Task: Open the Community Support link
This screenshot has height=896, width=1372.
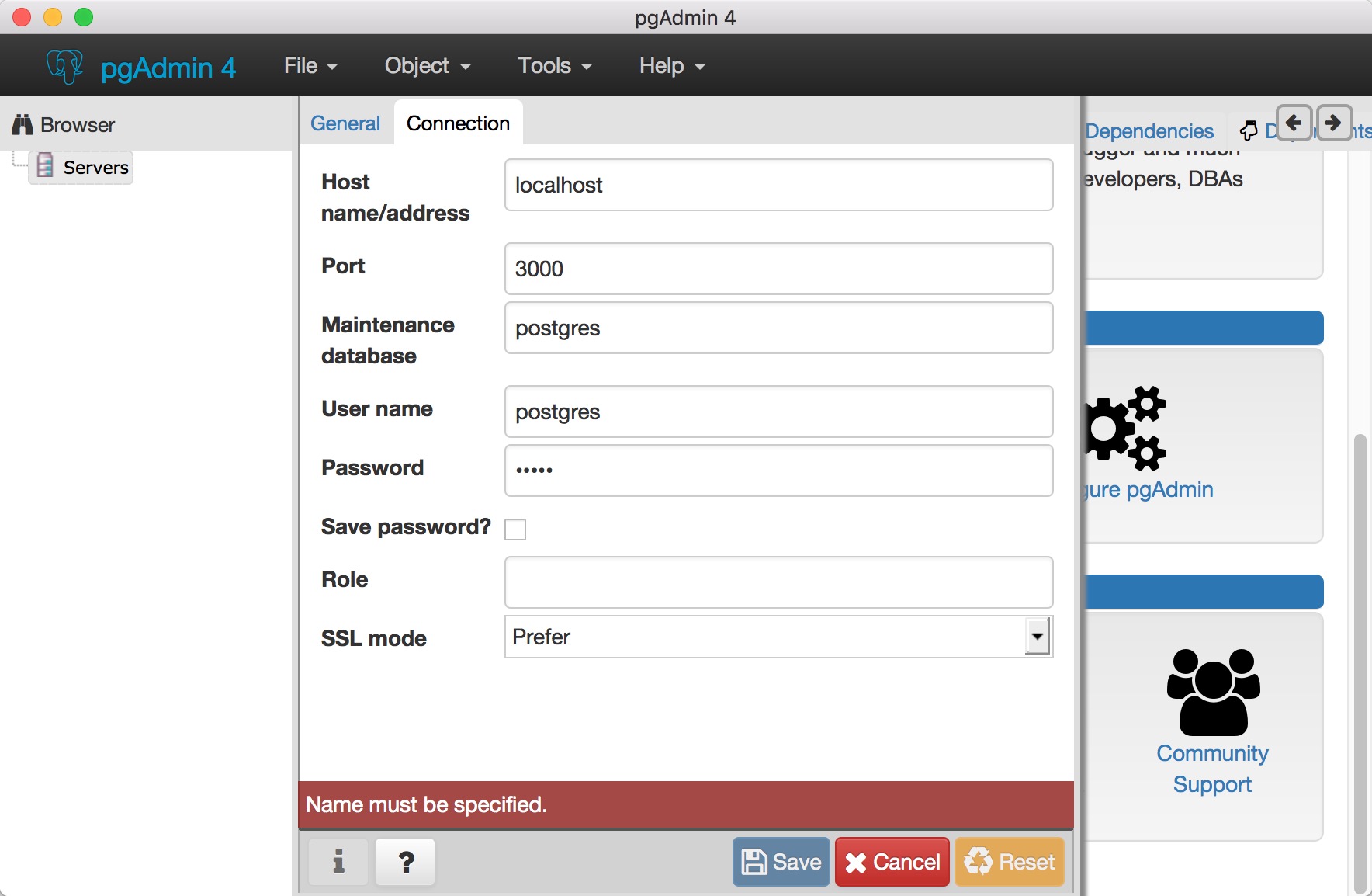Action: 1212,769
